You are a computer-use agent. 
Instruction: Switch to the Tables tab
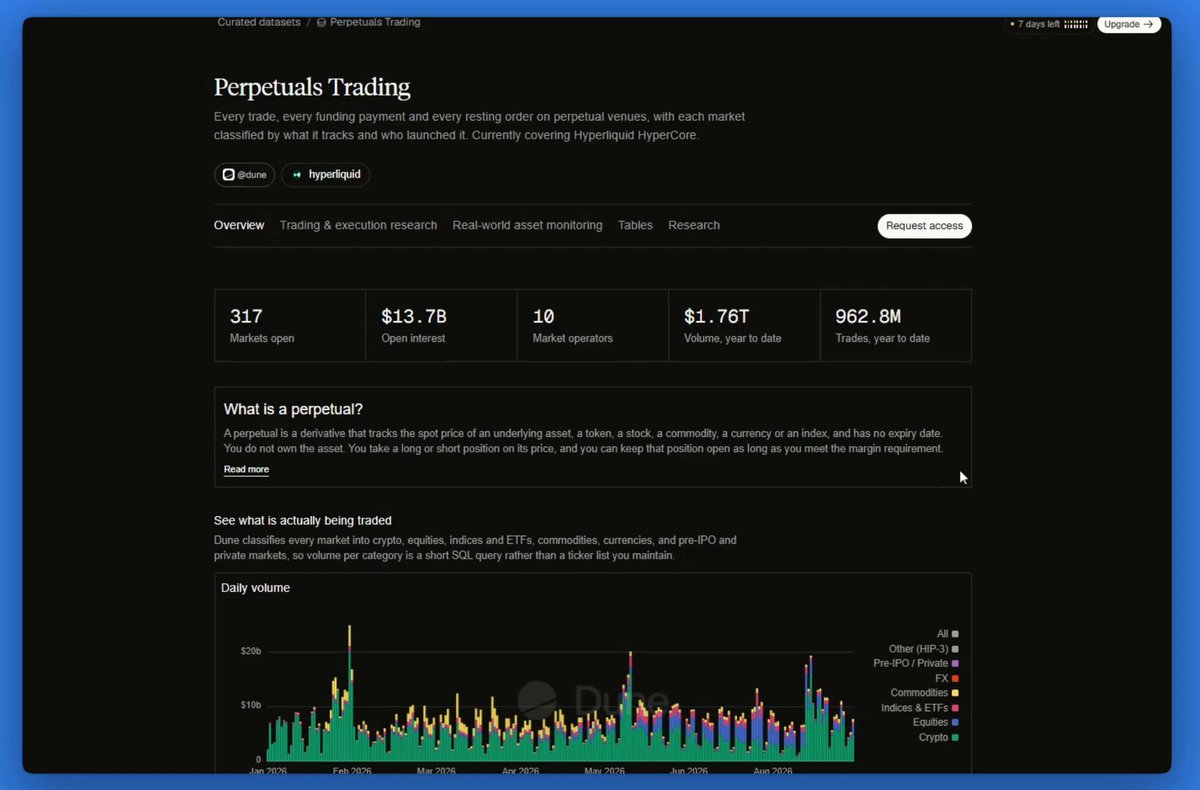pos(635,225)
